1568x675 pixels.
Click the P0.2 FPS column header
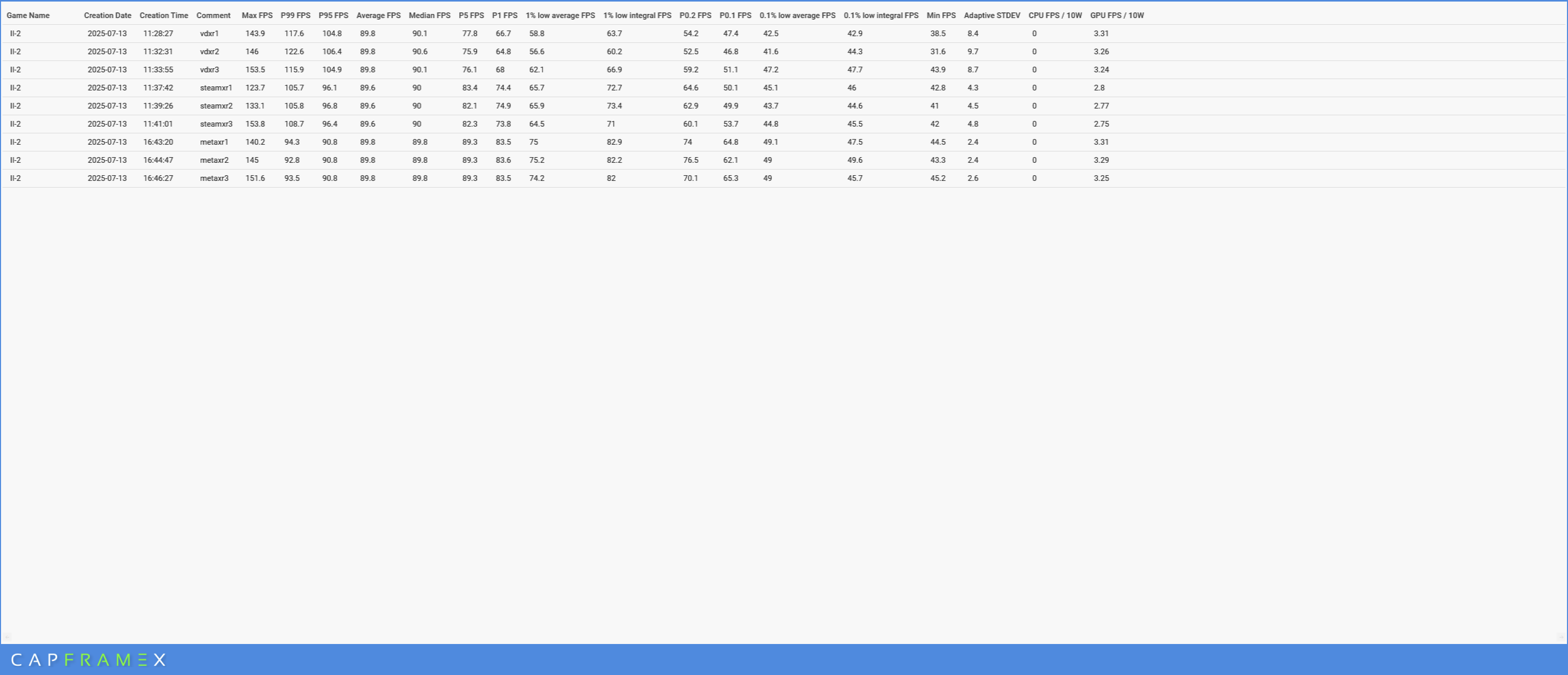(695, 15)
